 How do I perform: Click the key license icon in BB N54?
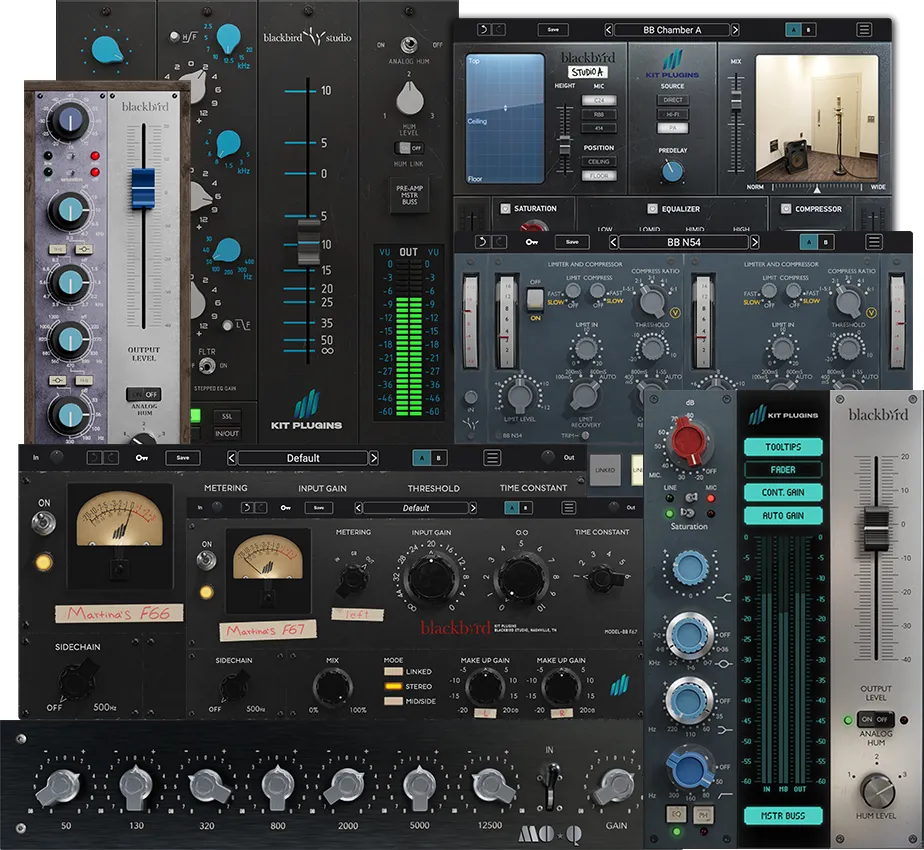(532, 242)
